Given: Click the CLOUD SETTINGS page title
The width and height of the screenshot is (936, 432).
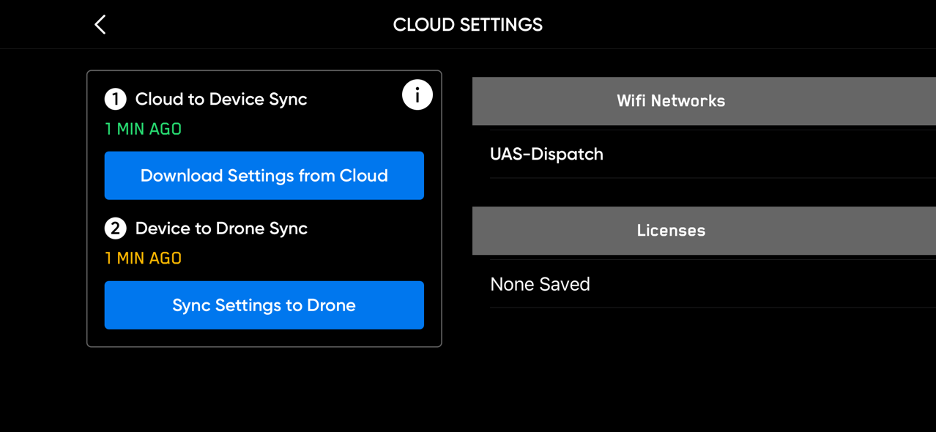Looking at the screenshot, I should [x=468, y=25].
